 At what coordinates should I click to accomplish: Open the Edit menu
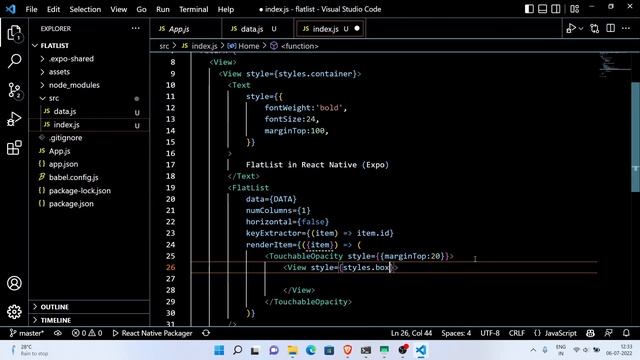point(53,9)
